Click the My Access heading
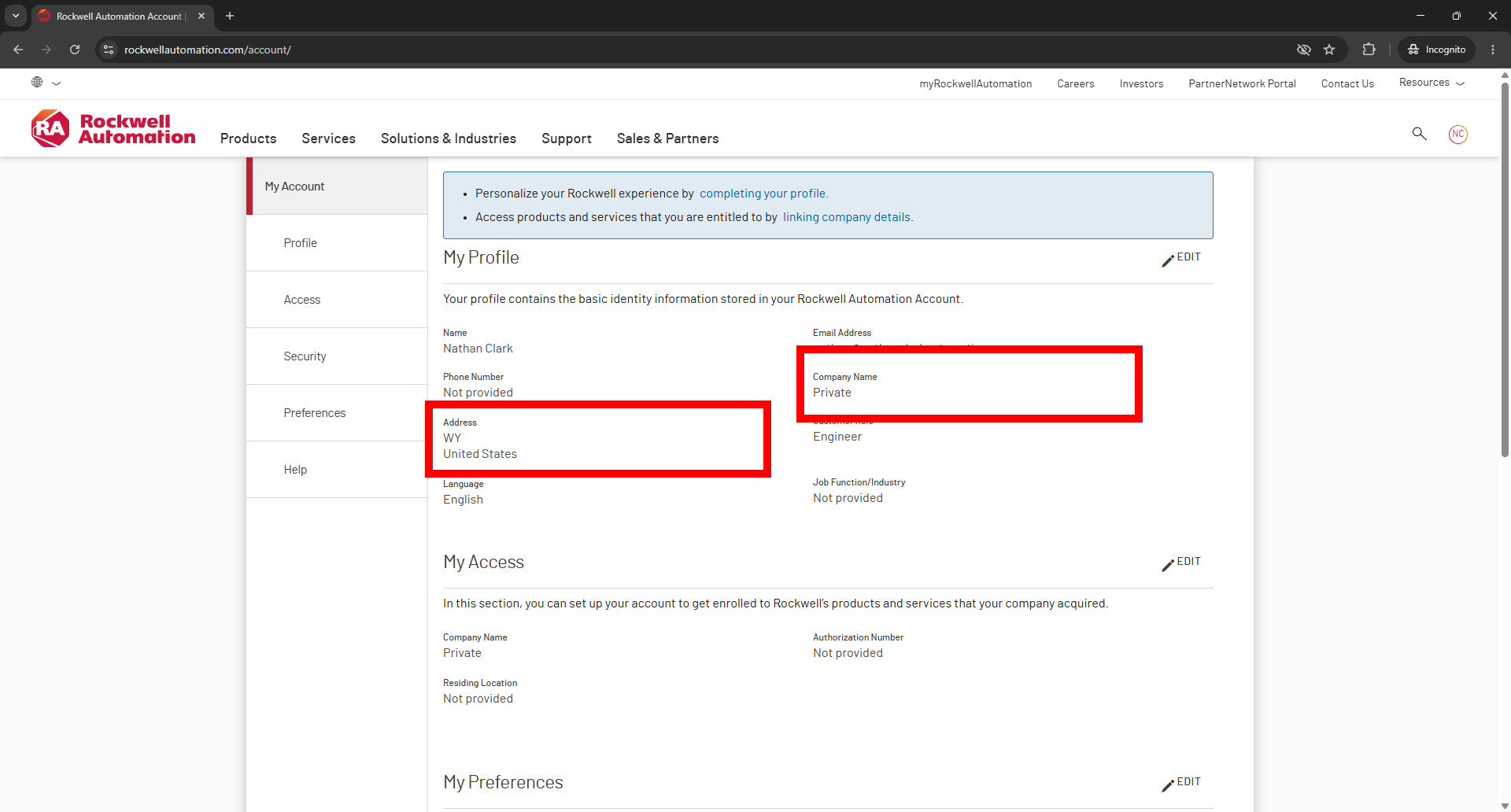 click(x=483, y=562)
